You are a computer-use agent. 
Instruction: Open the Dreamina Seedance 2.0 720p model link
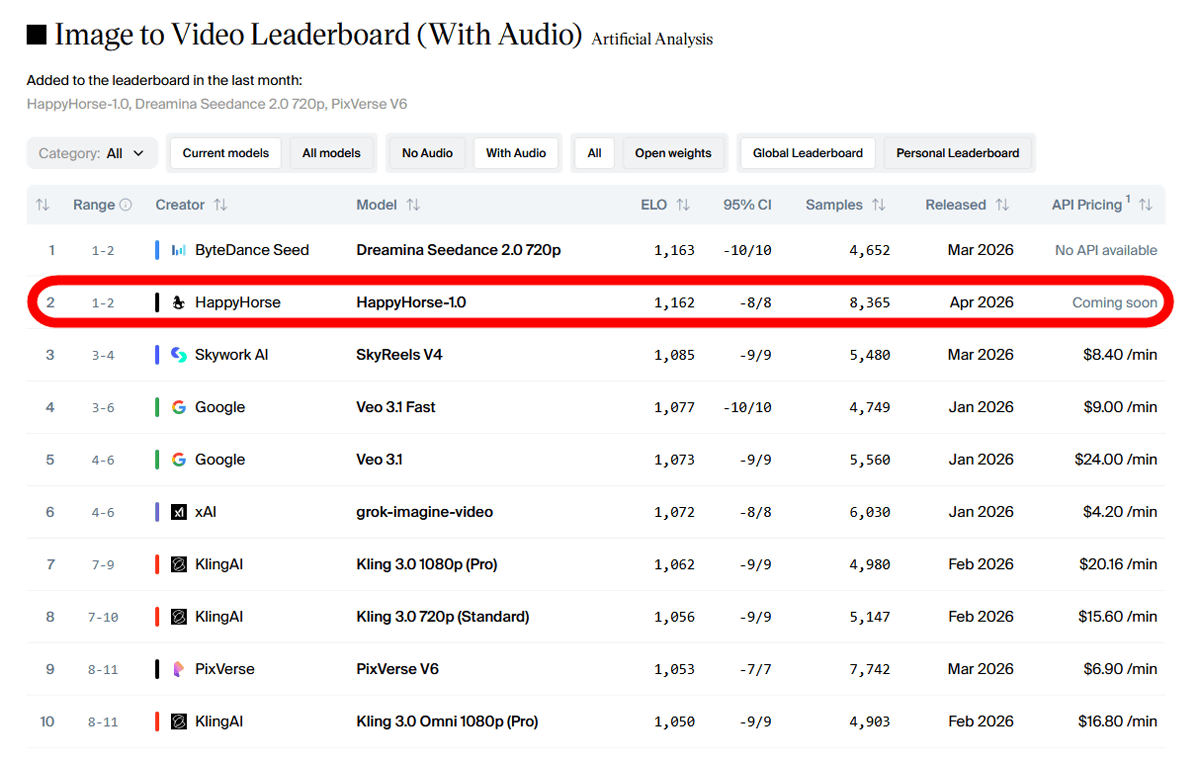[x=458, y=250]
